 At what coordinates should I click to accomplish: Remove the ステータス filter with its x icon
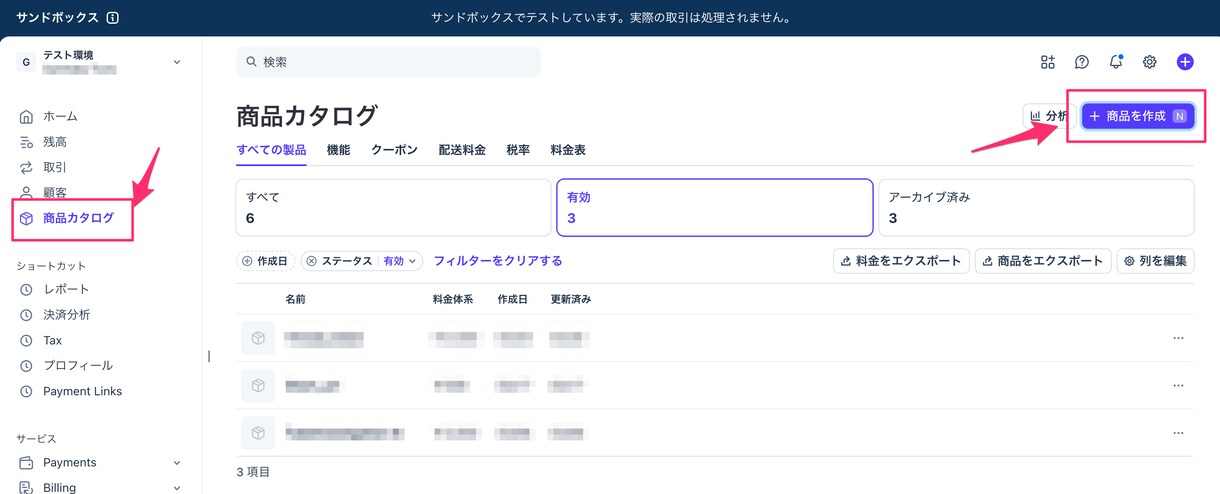point(311,261)
